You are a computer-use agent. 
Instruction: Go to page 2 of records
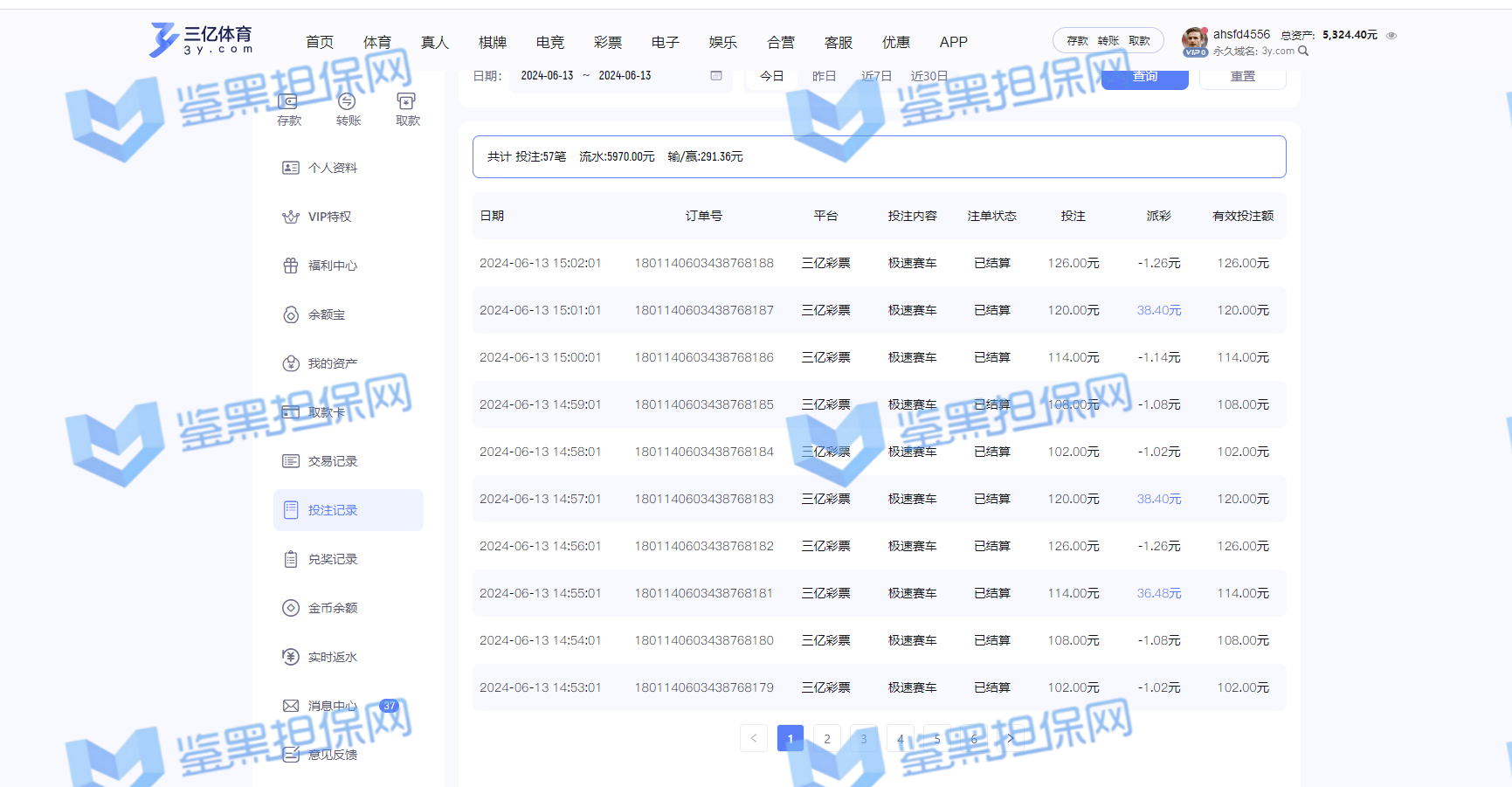coord(827,738)
